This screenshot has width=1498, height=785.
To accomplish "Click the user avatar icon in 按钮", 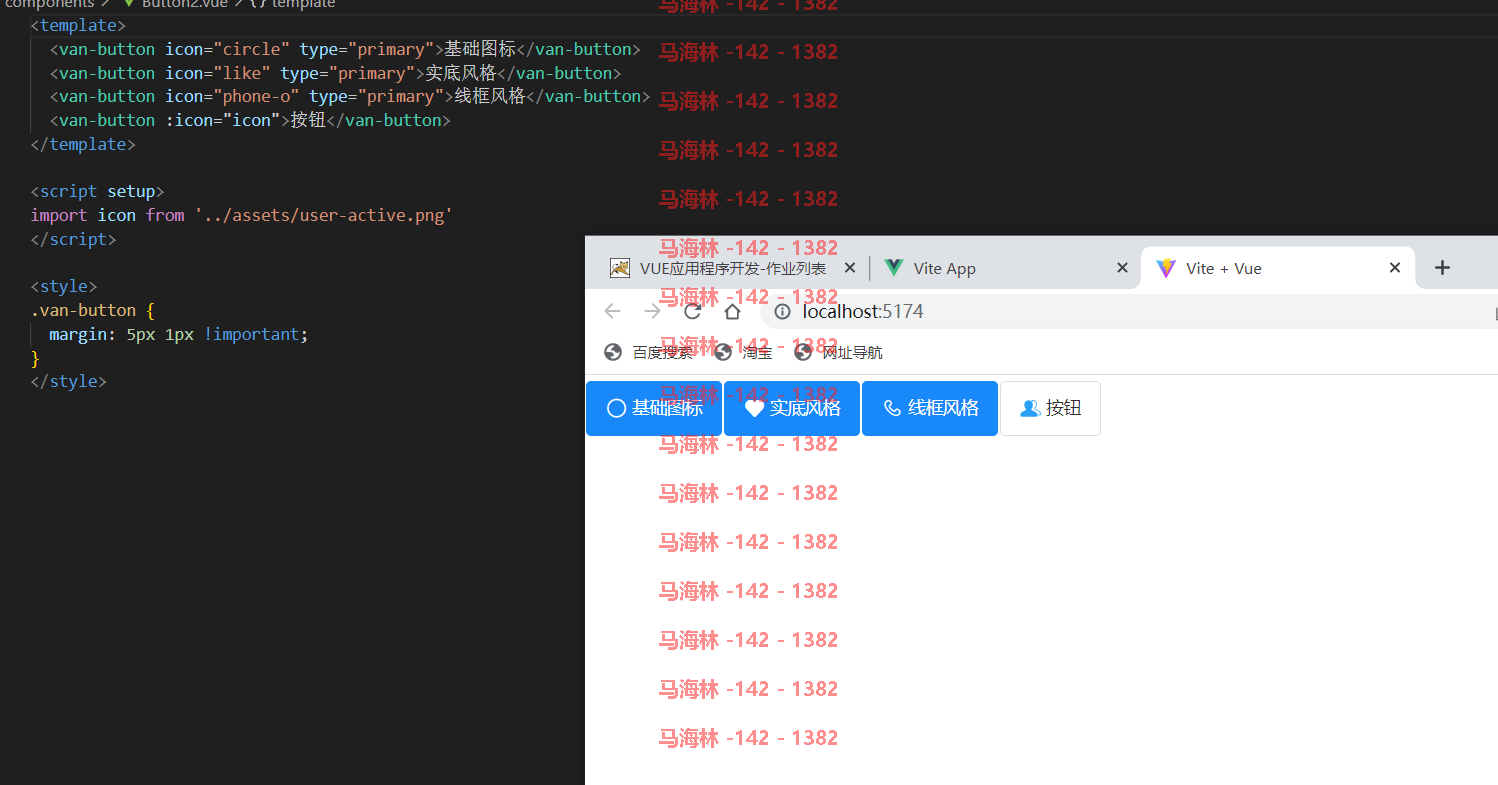I will point(1030,408).
